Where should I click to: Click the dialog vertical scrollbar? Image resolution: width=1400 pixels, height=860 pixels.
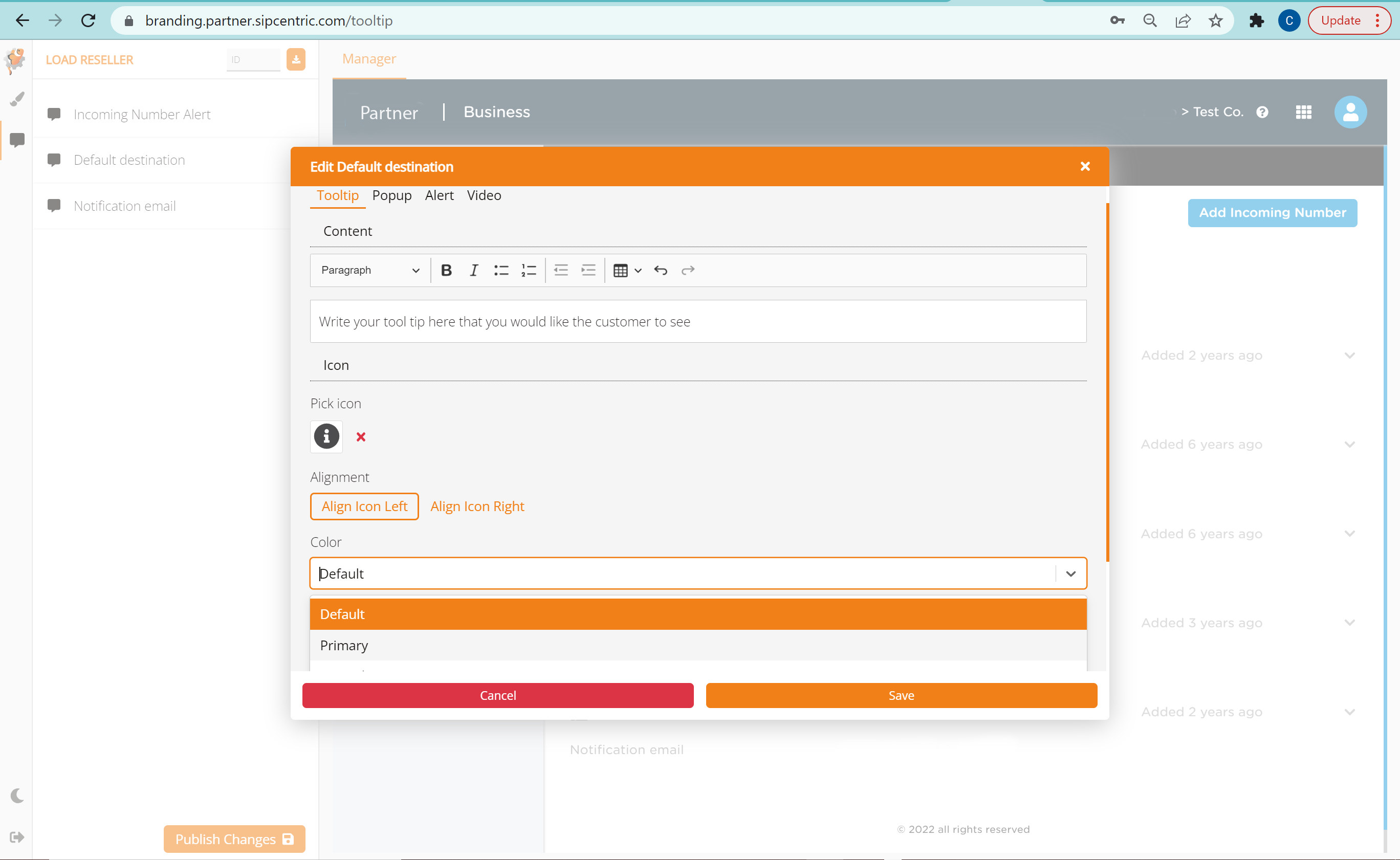pos(1108,382)
